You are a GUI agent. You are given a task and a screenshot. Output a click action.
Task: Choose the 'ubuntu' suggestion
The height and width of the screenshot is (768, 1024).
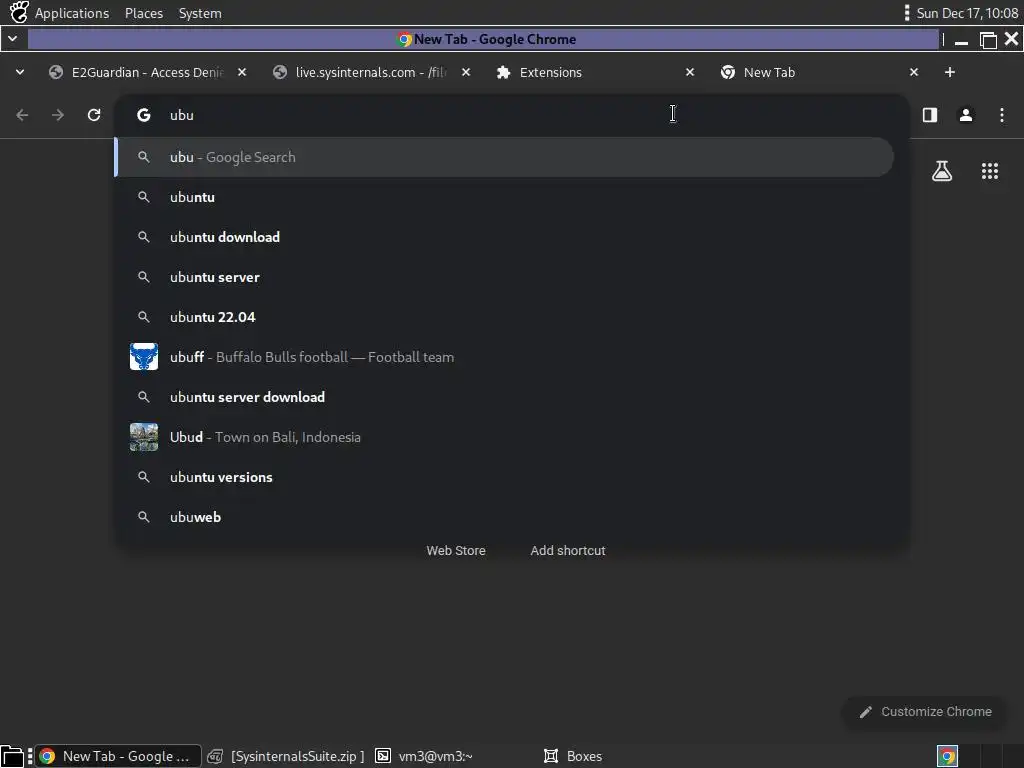504,197
